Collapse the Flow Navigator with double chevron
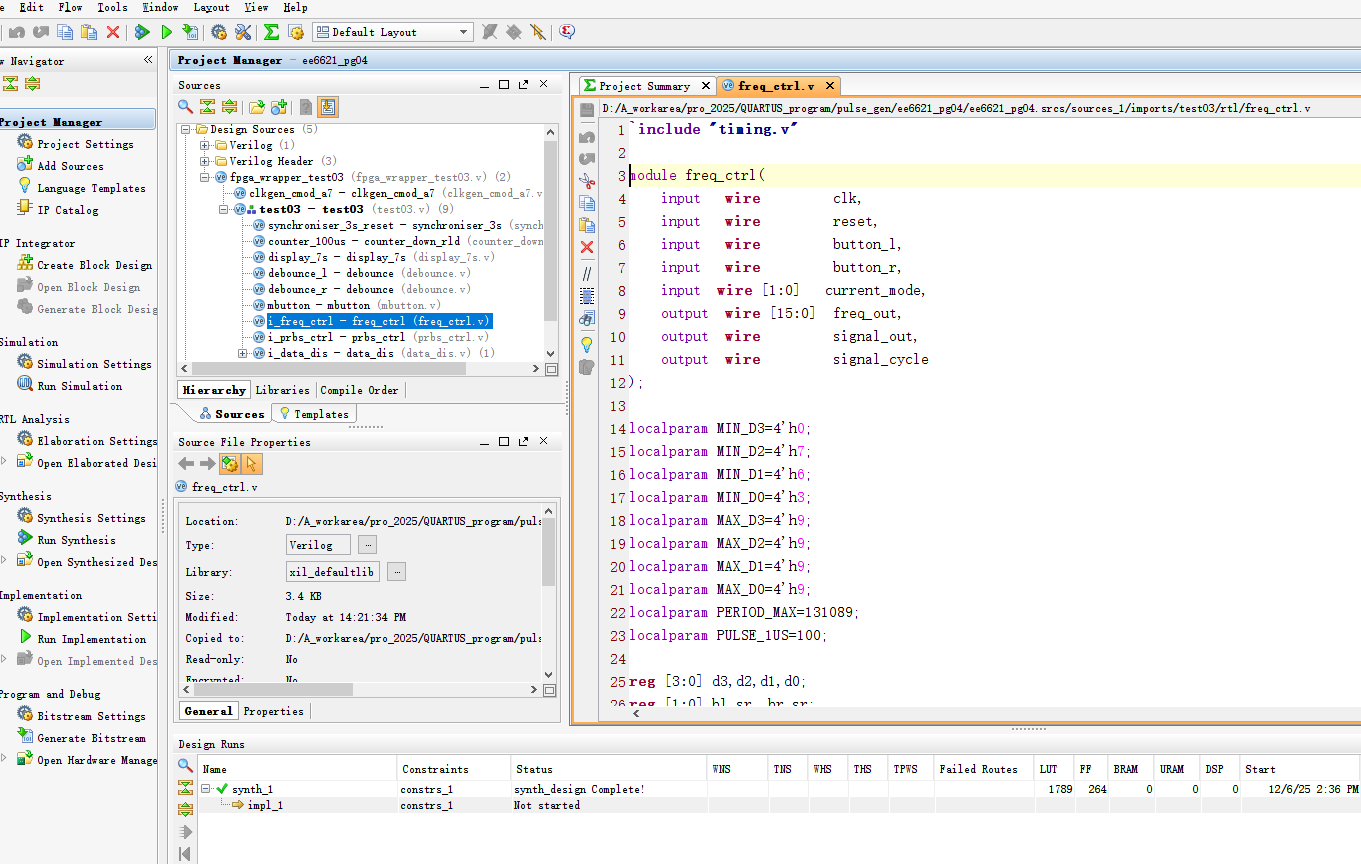Viewport: 1361px width, 864px height. pyautogui.click(x=148, y=60)
